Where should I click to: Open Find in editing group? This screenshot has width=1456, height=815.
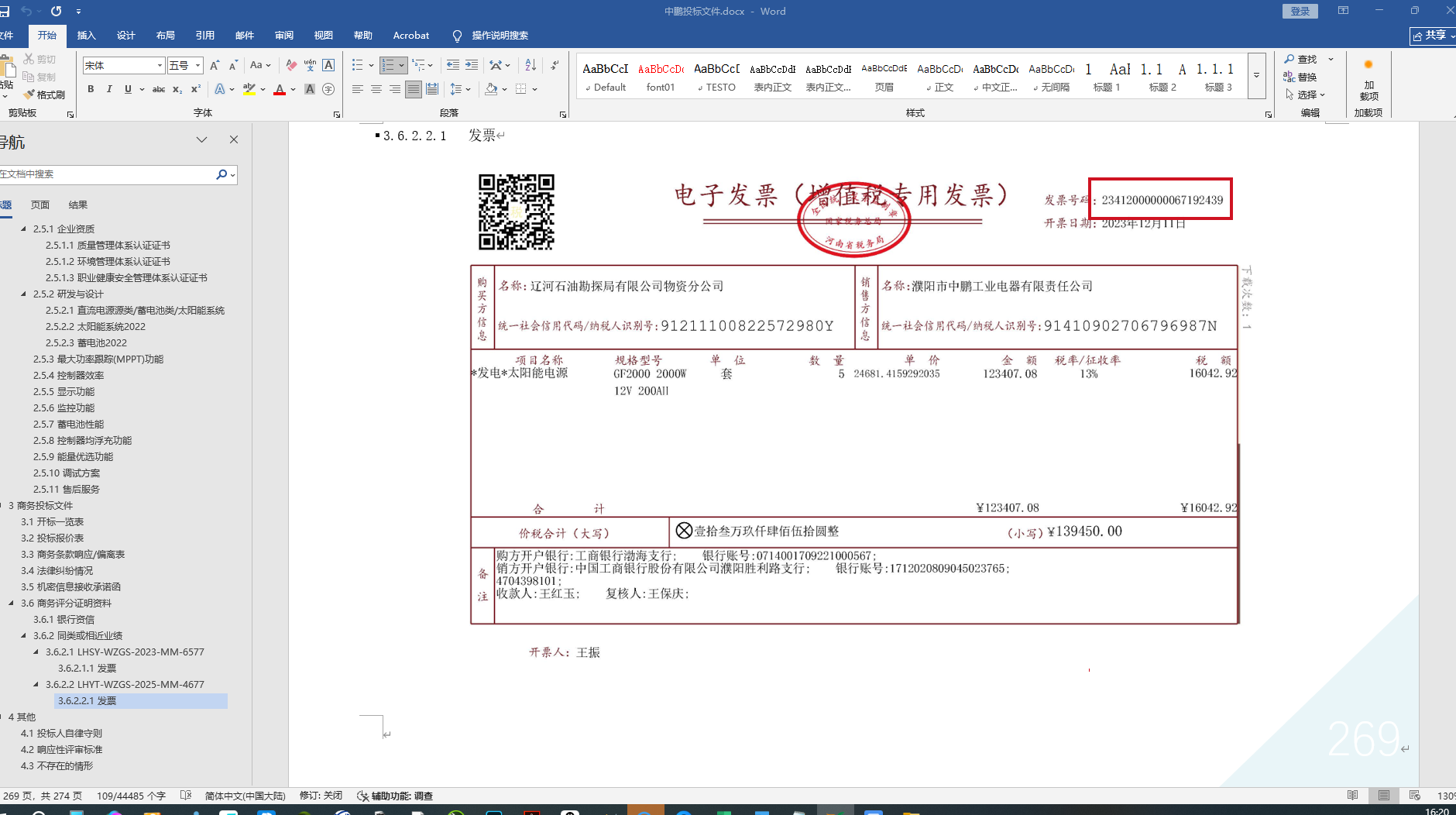pos(1301,60)
